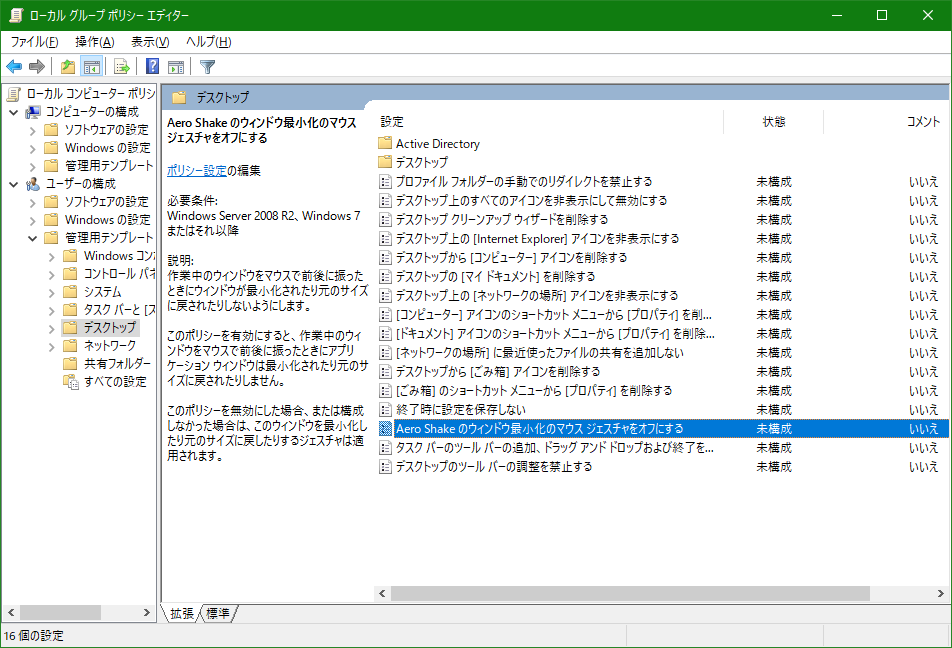952x648 pixels.
Task: Open the ヘルプ(H) menu
Action: coord(208,42)
